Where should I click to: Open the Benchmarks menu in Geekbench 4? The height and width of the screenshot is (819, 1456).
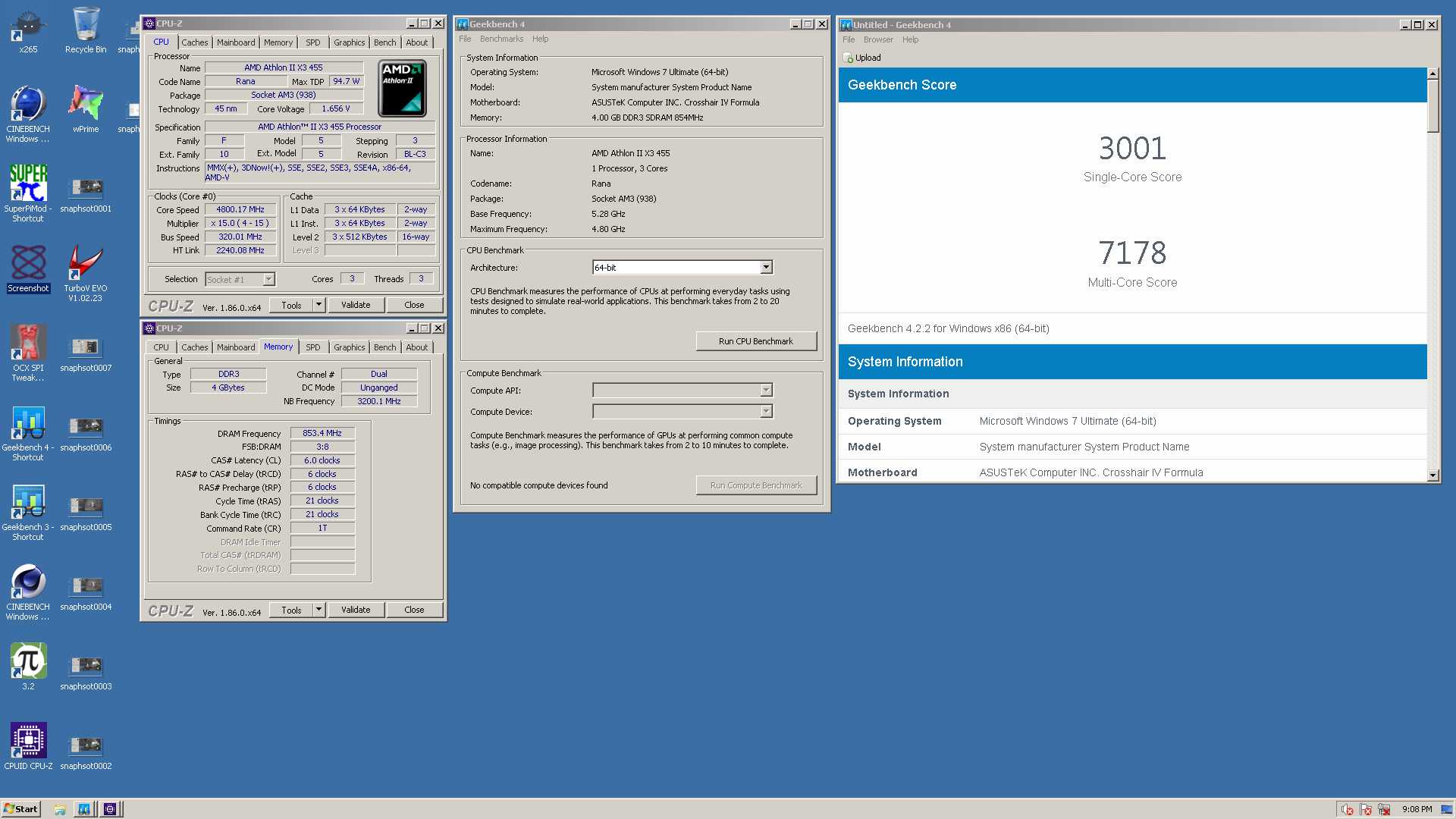coord(501,39)
